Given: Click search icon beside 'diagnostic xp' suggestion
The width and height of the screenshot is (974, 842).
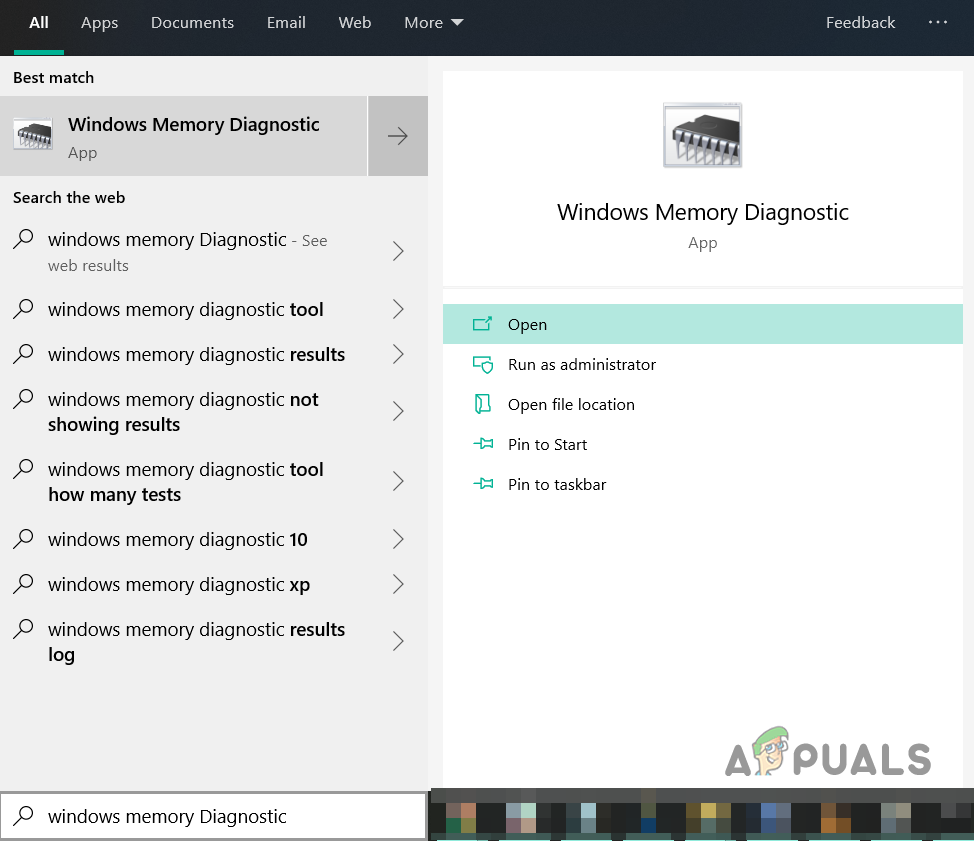Looking at the screenshot, I should pyautogui.click(x=23, y=583).
